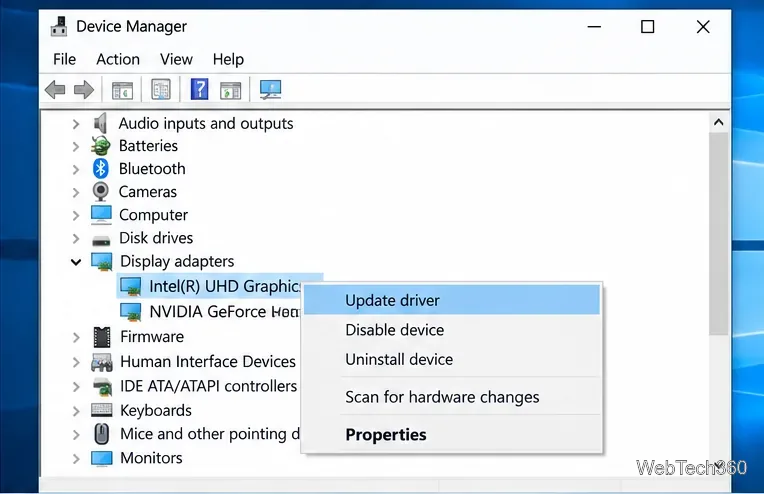Viewport: 764px width, 494px height.
Task: Click the Cameras webcam icon
Action: click(x=100, y=191)
